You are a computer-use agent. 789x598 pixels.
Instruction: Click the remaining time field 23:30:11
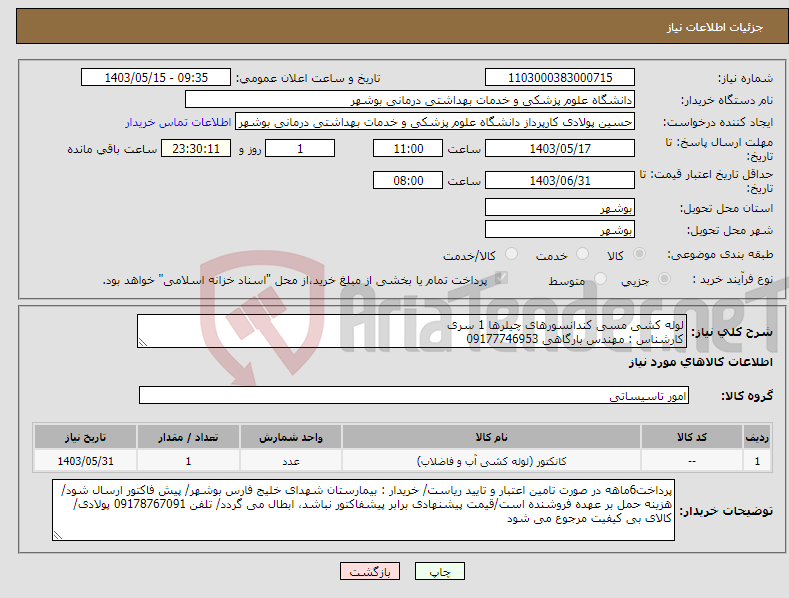coord(196,148)
